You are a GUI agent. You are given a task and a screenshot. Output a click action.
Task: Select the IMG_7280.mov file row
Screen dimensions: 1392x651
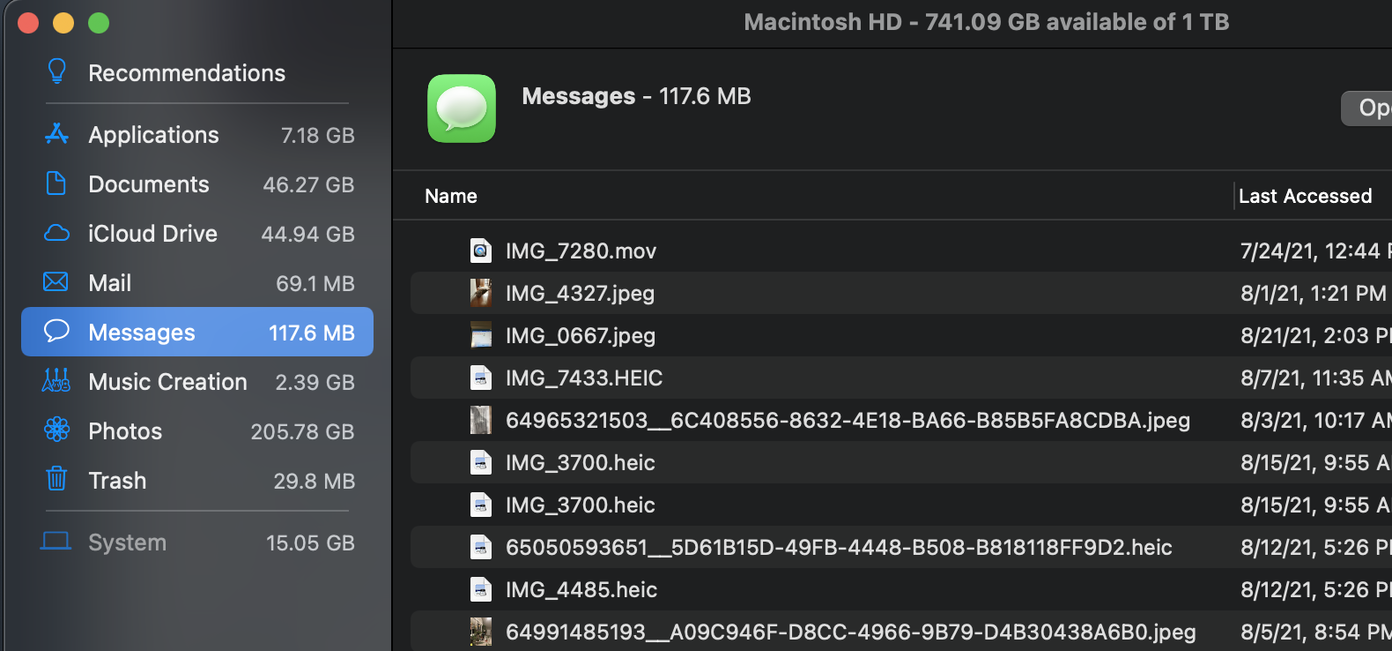pos(901,251)
